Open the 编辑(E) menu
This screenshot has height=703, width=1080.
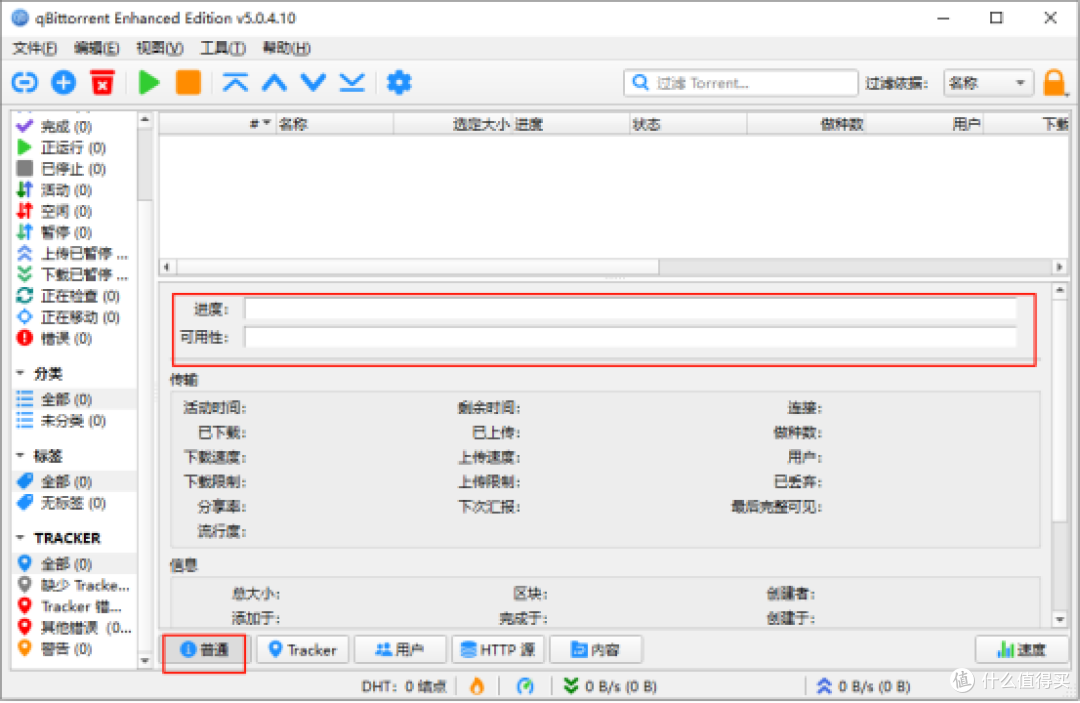coord(96,48)
